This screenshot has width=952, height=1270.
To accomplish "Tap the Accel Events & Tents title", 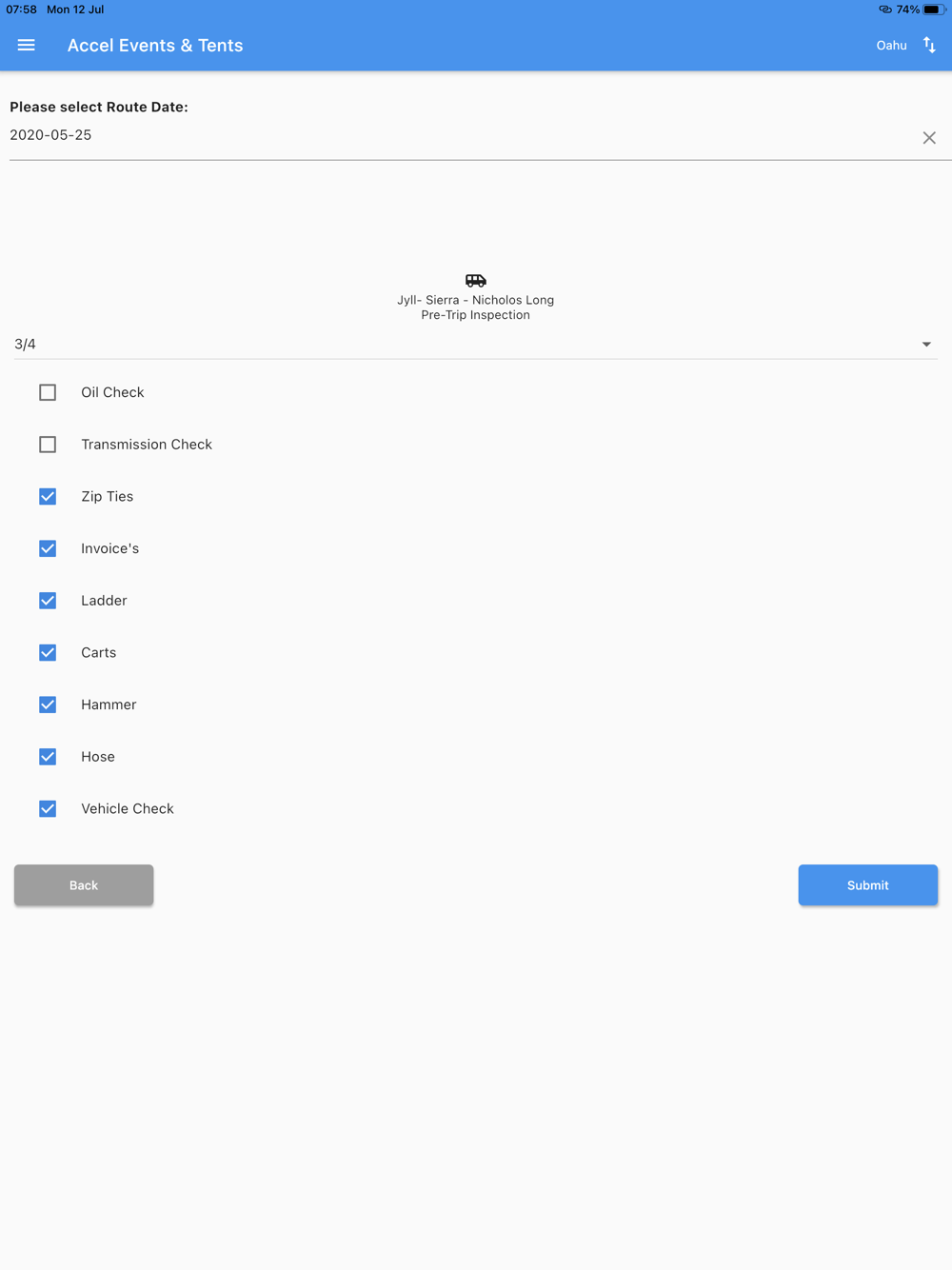I will tap(155, 45).
